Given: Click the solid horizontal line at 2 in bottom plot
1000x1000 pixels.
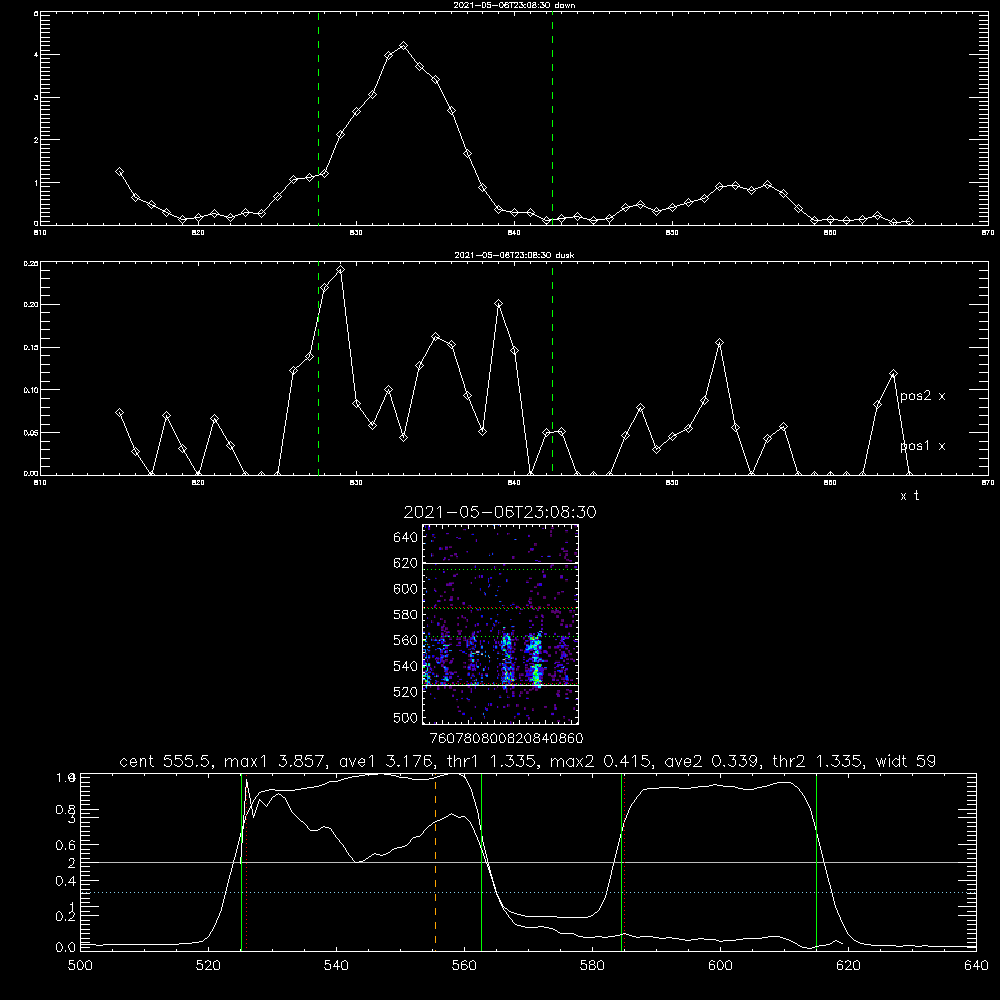Looking at the screenshot, I should click(x=527, y=862).
